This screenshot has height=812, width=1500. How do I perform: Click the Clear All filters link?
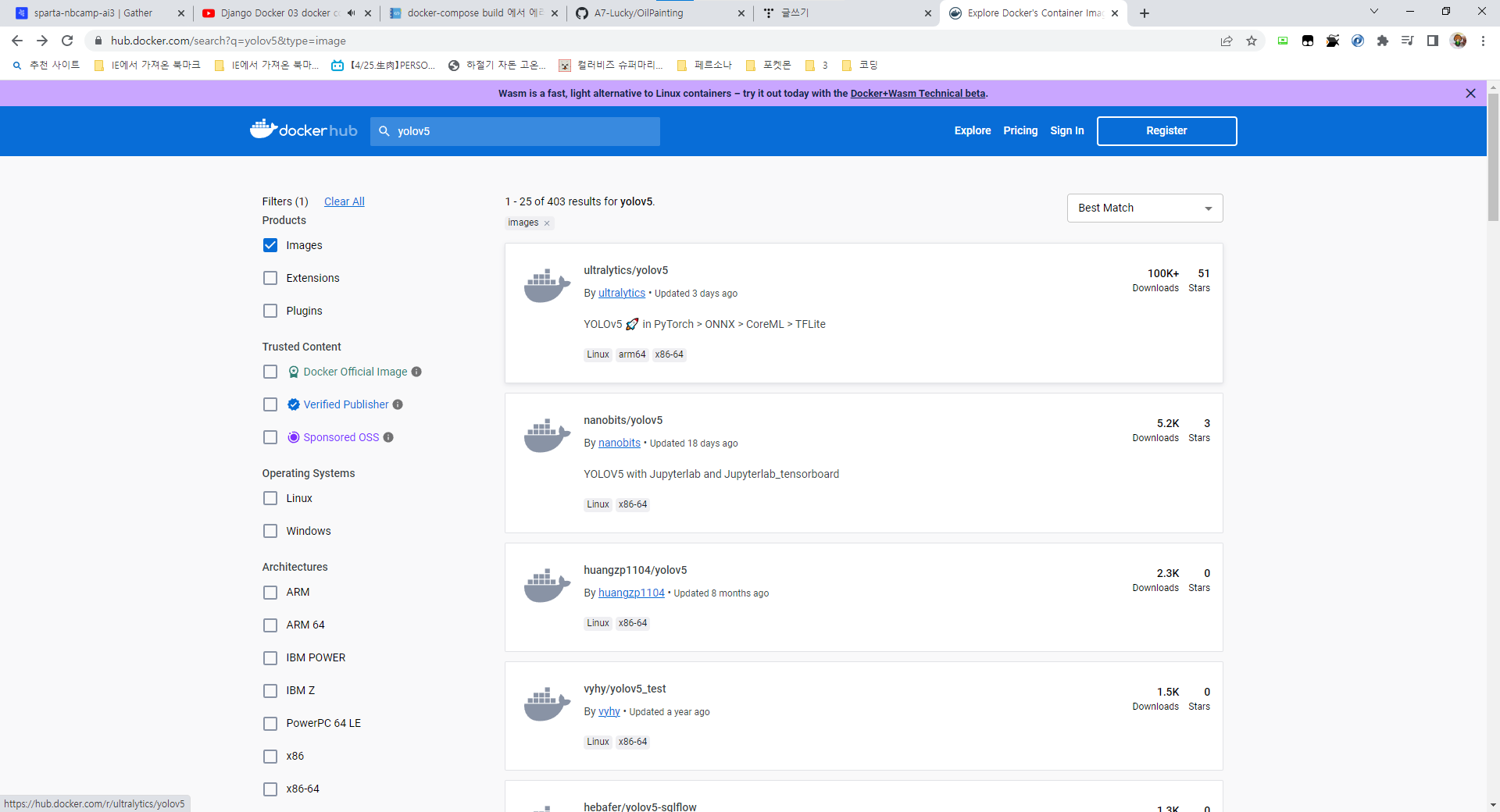click(345, 201)
